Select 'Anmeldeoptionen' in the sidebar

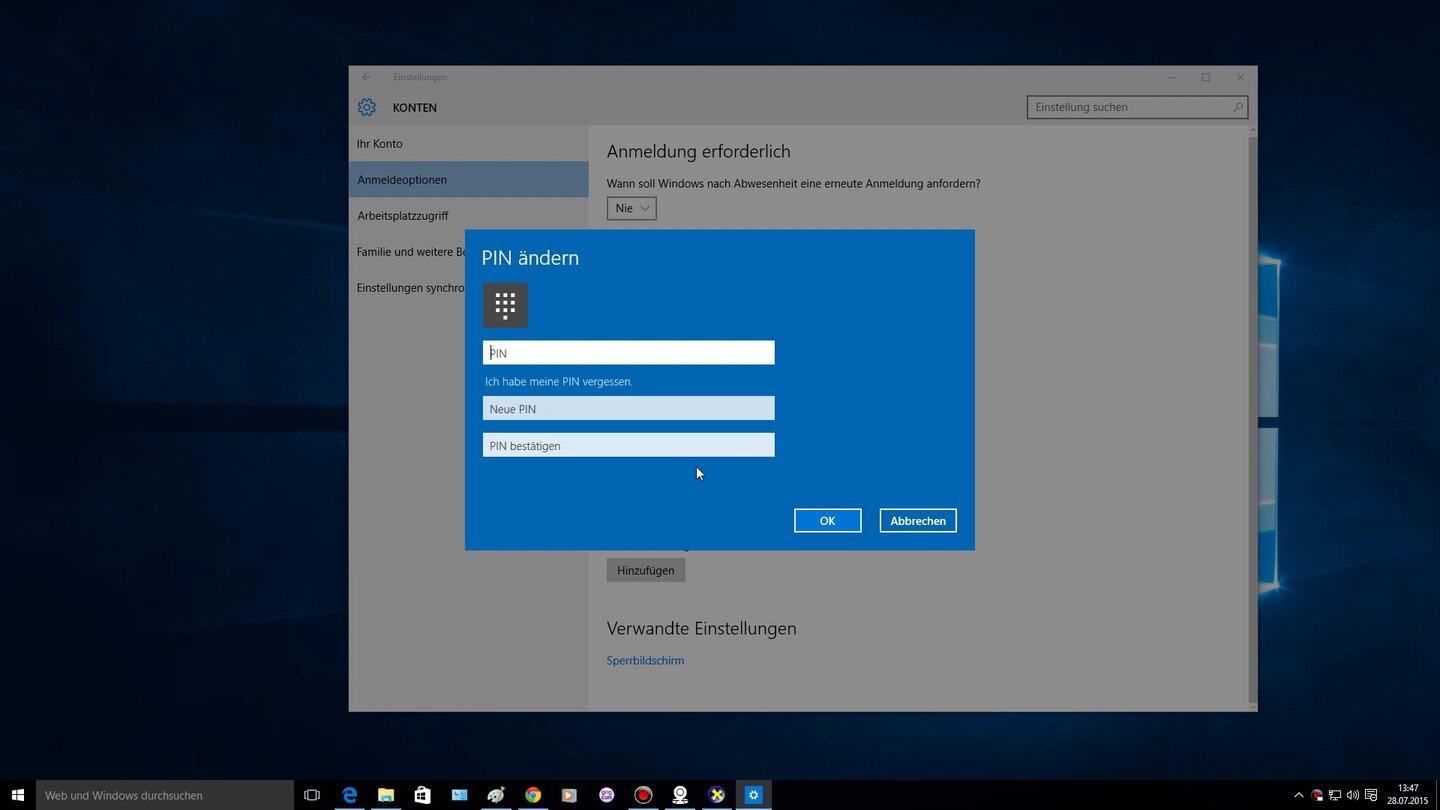(x=468, y=180)
